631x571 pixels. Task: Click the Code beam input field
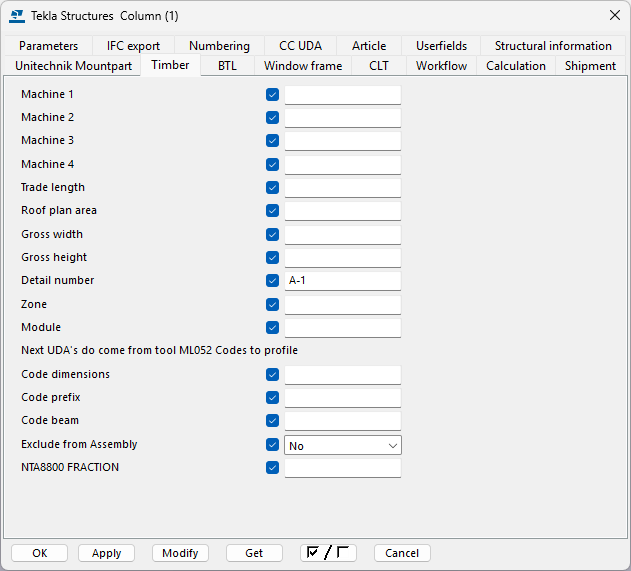coord(343,421)
